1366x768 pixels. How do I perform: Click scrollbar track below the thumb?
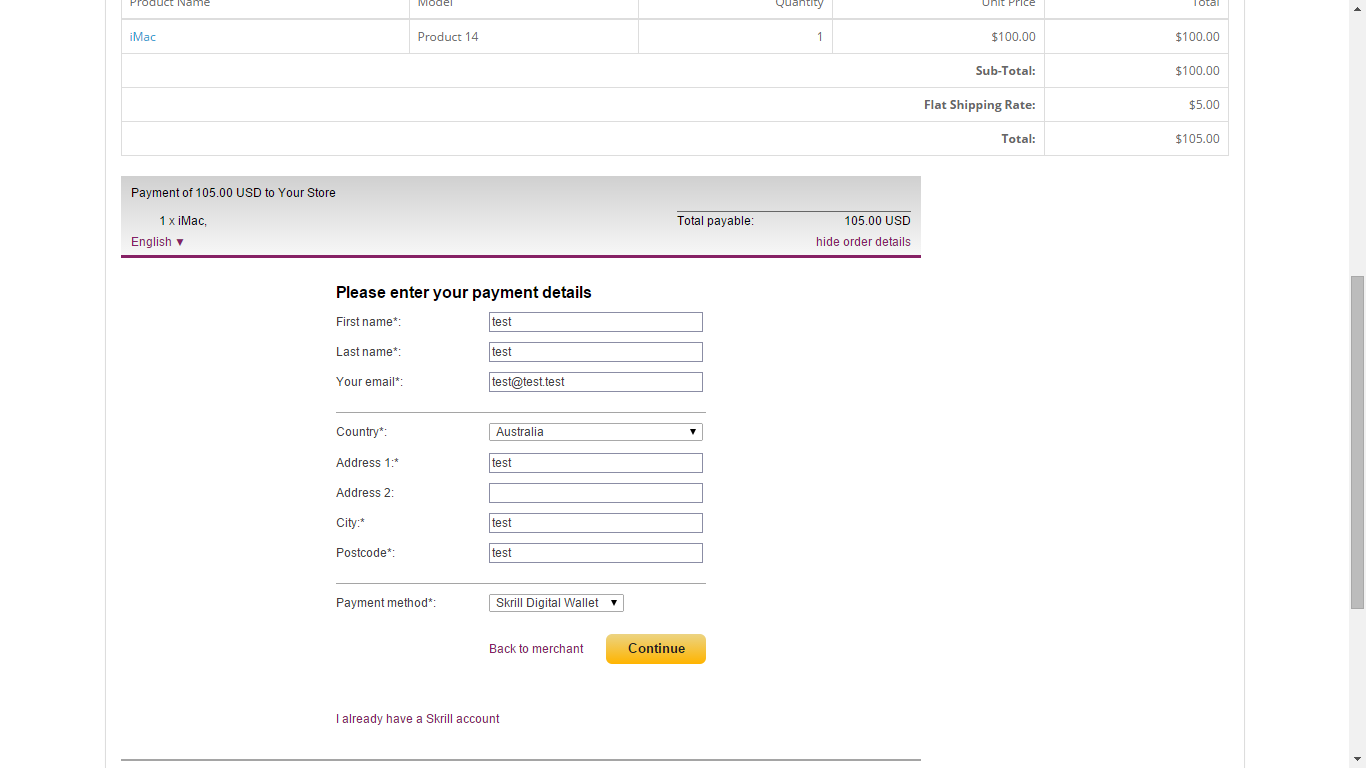coord(1357,680)
